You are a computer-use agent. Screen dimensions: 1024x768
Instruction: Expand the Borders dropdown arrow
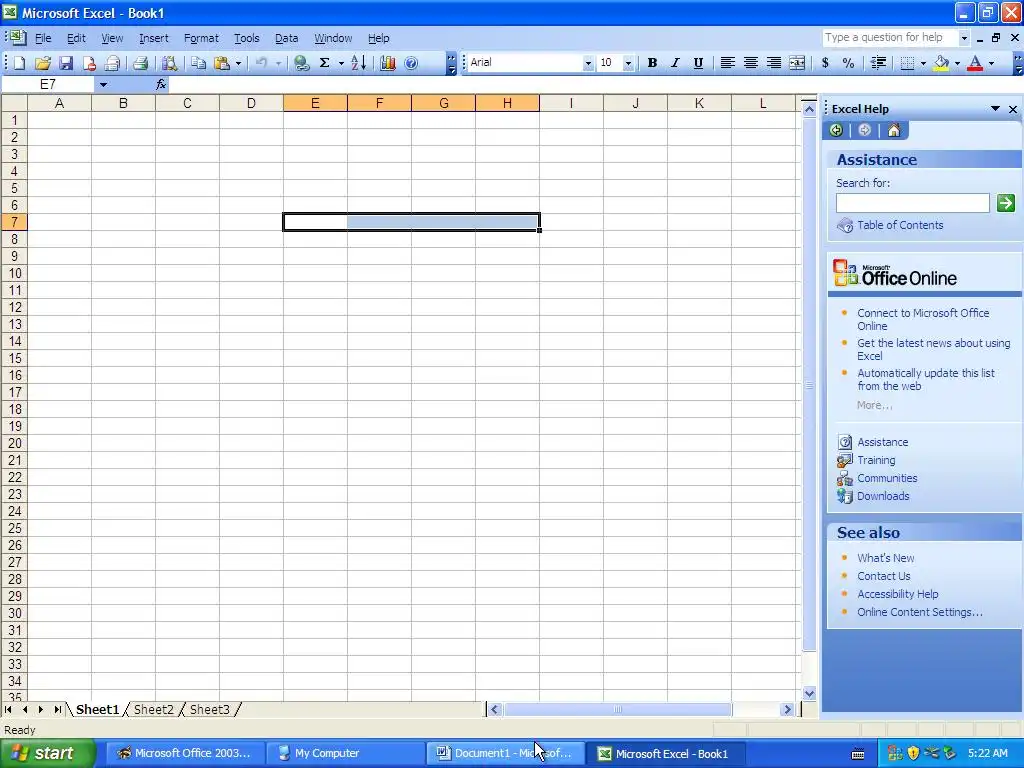tap(923, 63)
